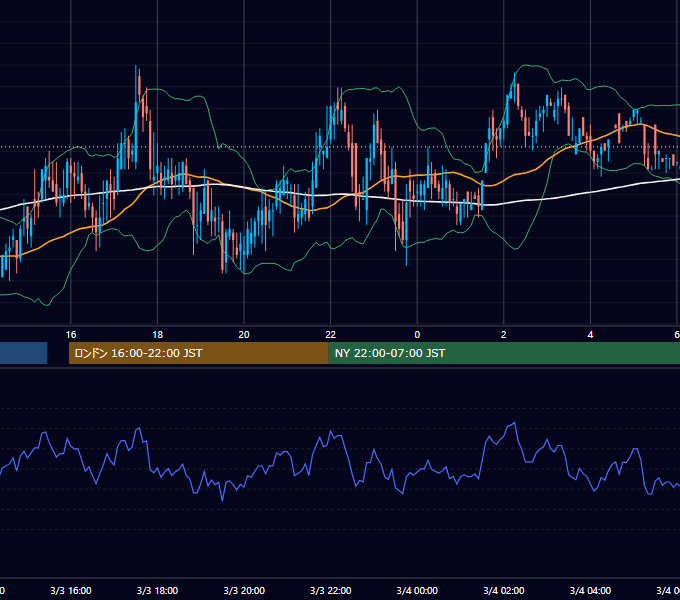Click the 20 hour label on price chart axis

244,334
